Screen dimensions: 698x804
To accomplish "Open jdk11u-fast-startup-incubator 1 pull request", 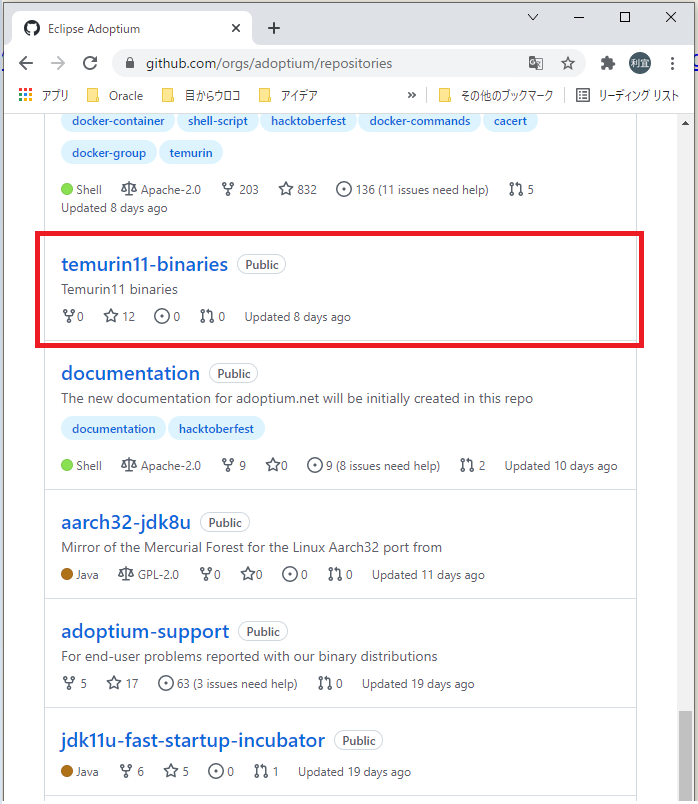I will [x=266, y=771].
